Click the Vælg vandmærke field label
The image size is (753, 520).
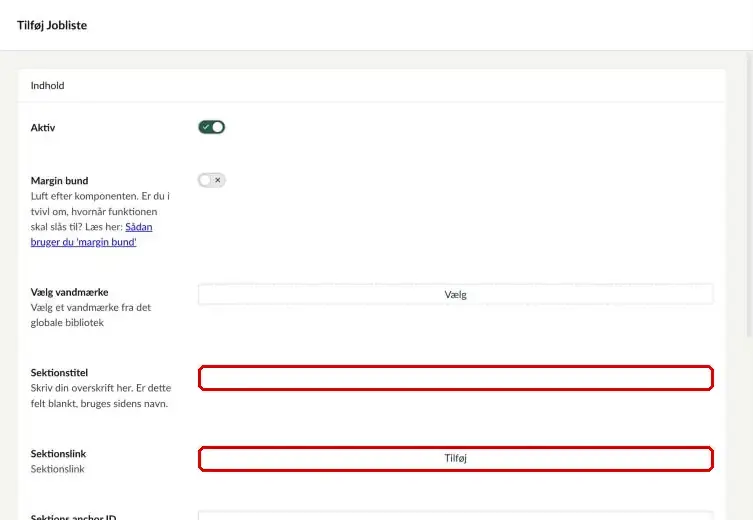point(70,292)
